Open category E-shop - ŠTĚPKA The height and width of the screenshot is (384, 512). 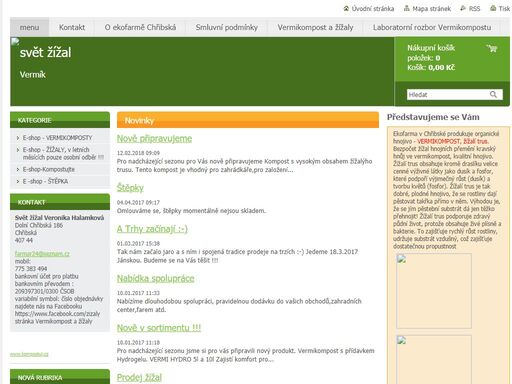[x=45, y=181]
